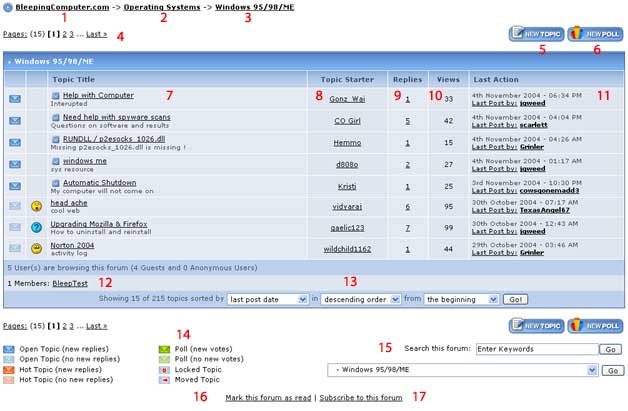Open the Help with Computer topic
The image size is (628, 411).
coord(99,95)
